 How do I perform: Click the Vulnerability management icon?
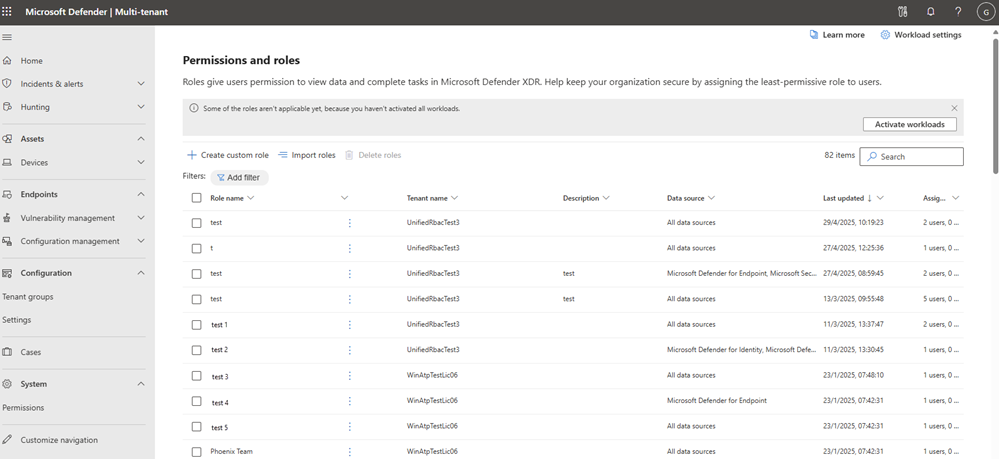tap(8, 218)
